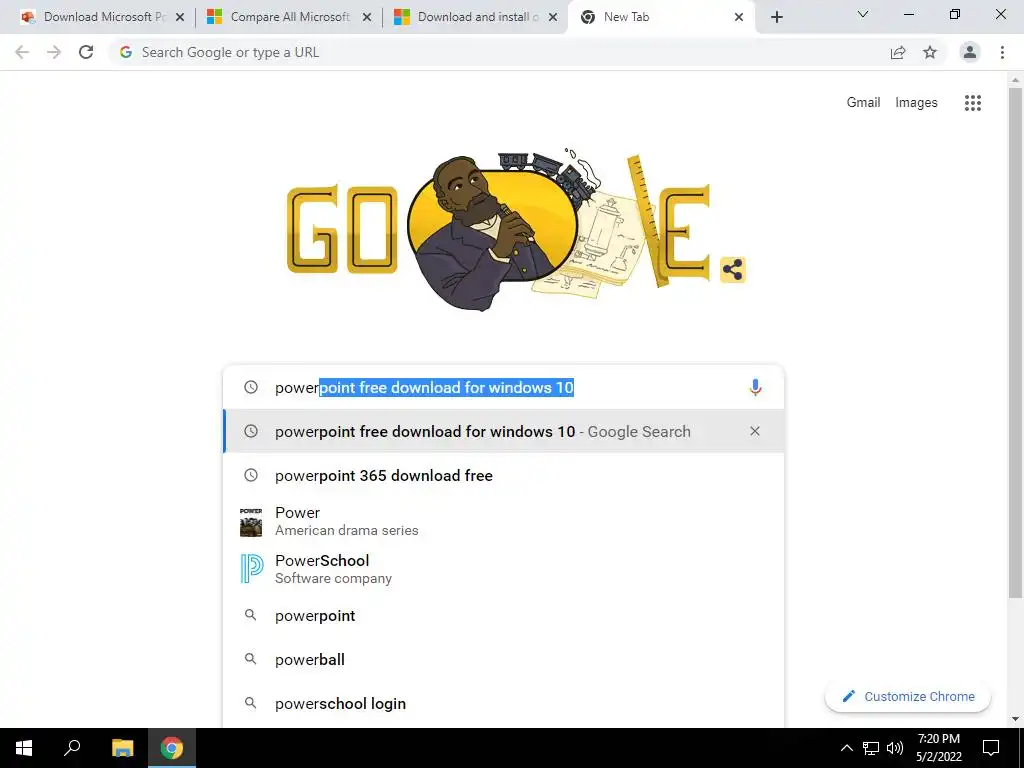Open the taskbar clock and date
The width and height of the screenshot is (1024, 768).
pyautogui.click(x=938, y=748)
